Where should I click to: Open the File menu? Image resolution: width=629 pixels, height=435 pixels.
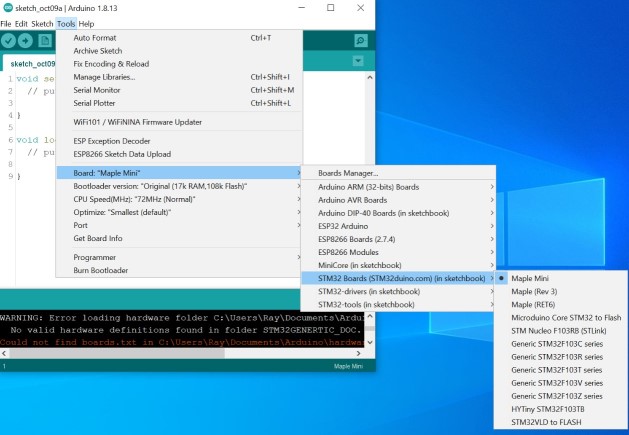point(6,24)
